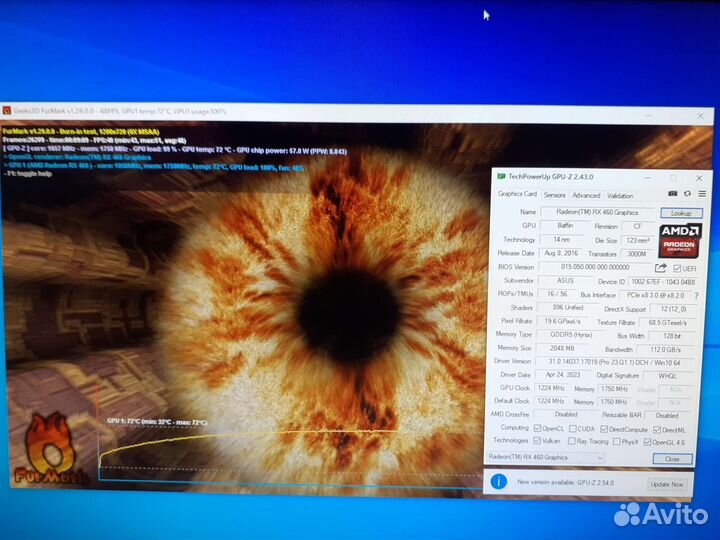Click the Update Now button

[x=667, y=484]
